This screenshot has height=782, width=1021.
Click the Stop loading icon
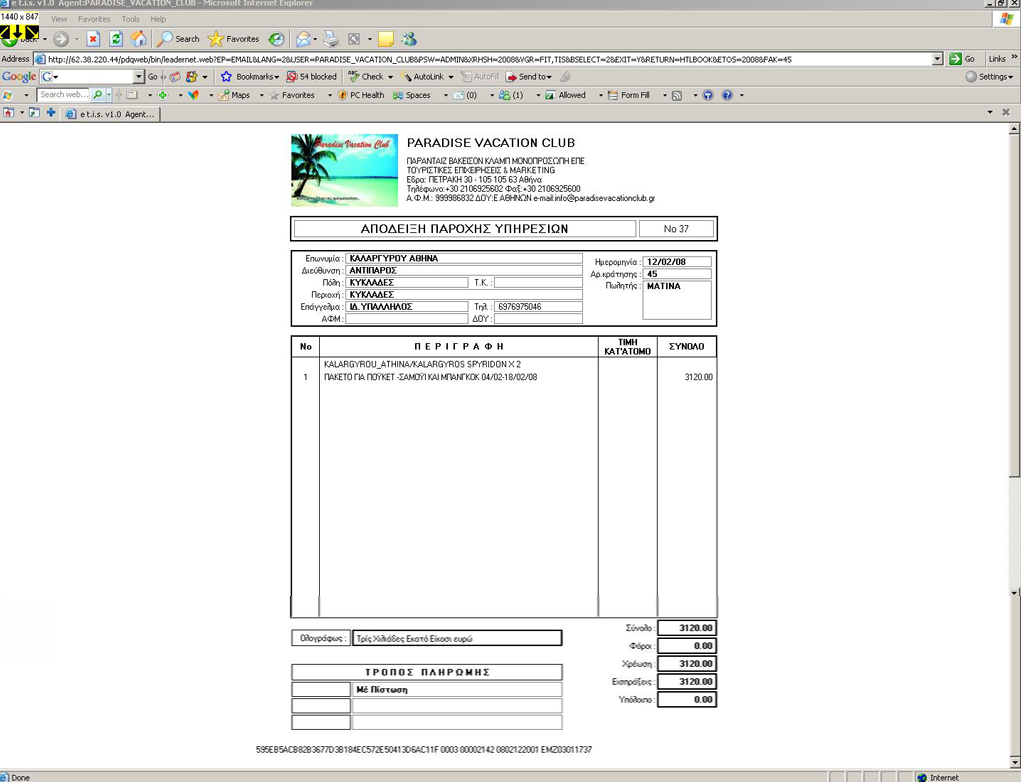[x=93, y=39]
